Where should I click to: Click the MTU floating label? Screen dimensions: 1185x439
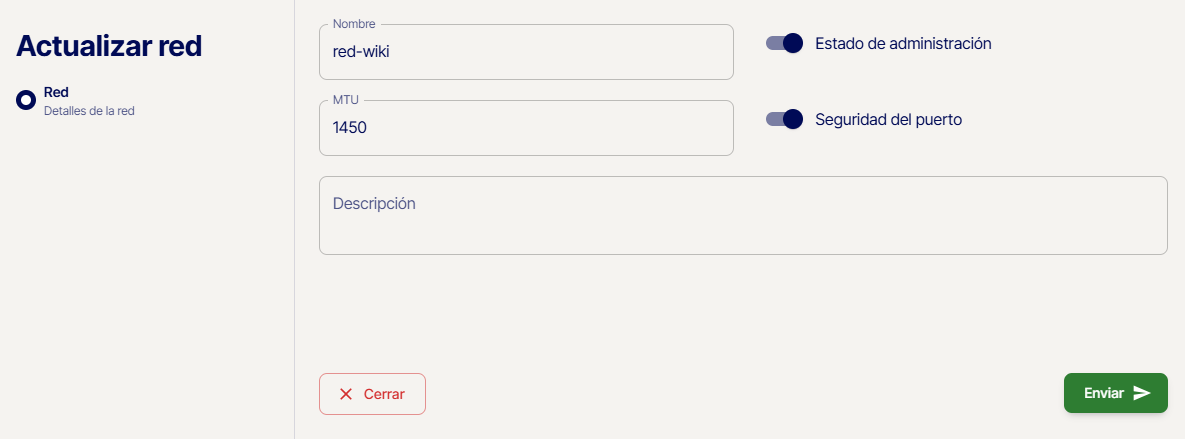point(345,99)
